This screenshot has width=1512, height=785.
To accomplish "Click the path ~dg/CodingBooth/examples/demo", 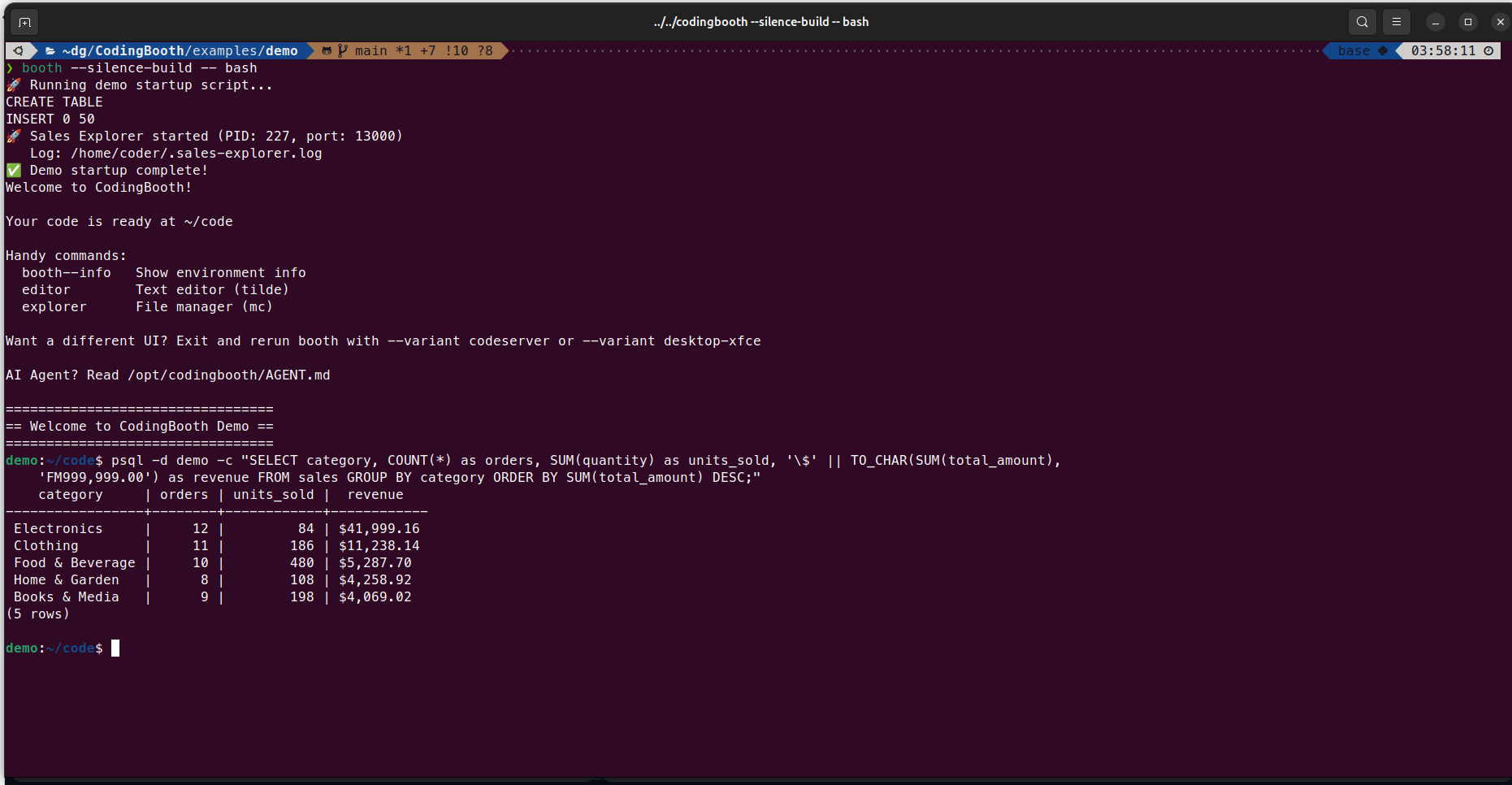I will click(x=180, y=50).
